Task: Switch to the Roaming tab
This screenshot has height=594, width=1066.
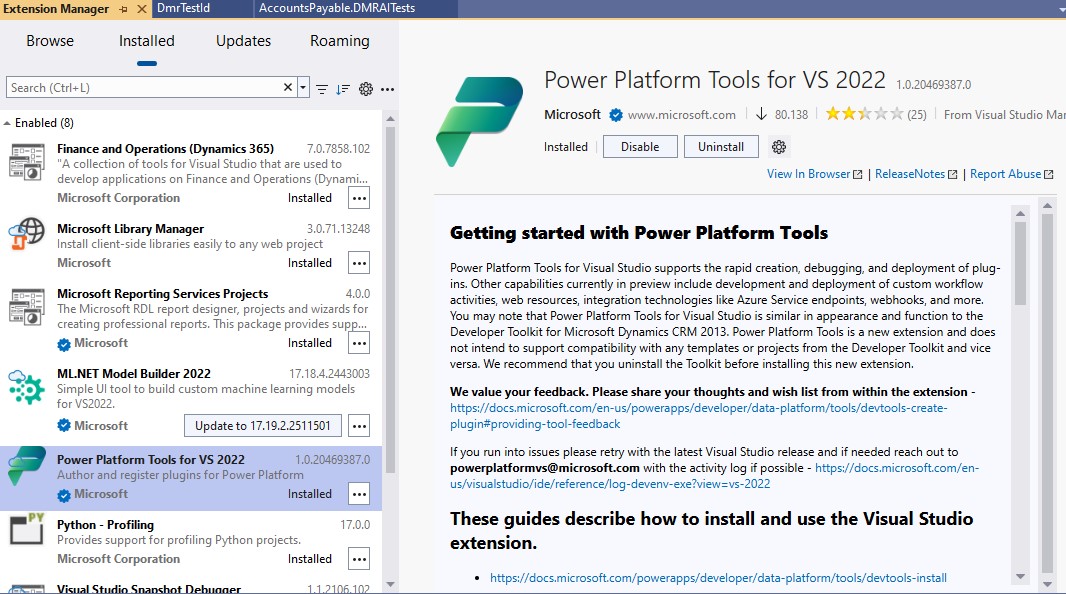Action: tap(340, 41)
